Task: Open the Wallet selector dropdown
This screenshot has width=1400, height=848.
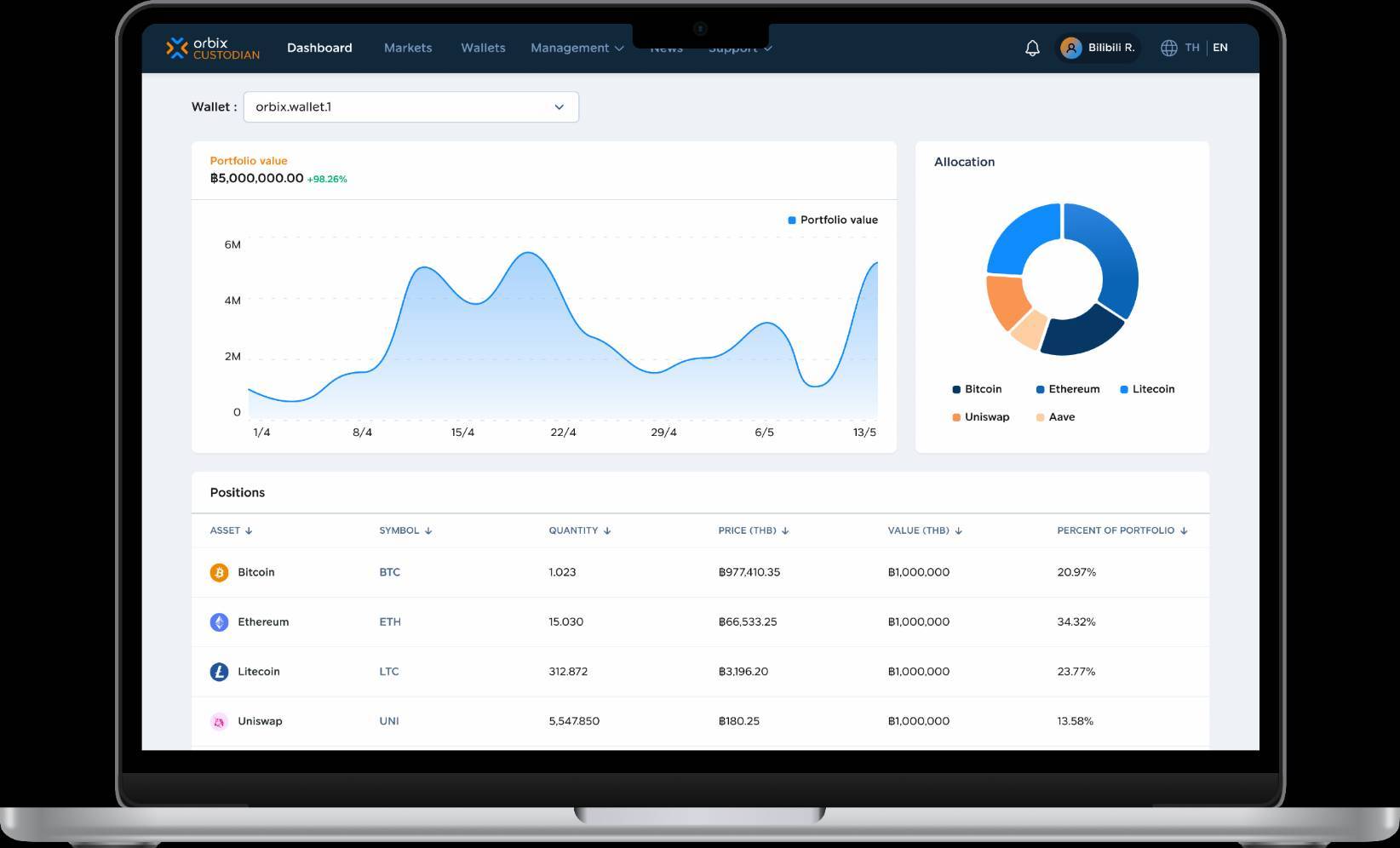Action: coord(410,107)
